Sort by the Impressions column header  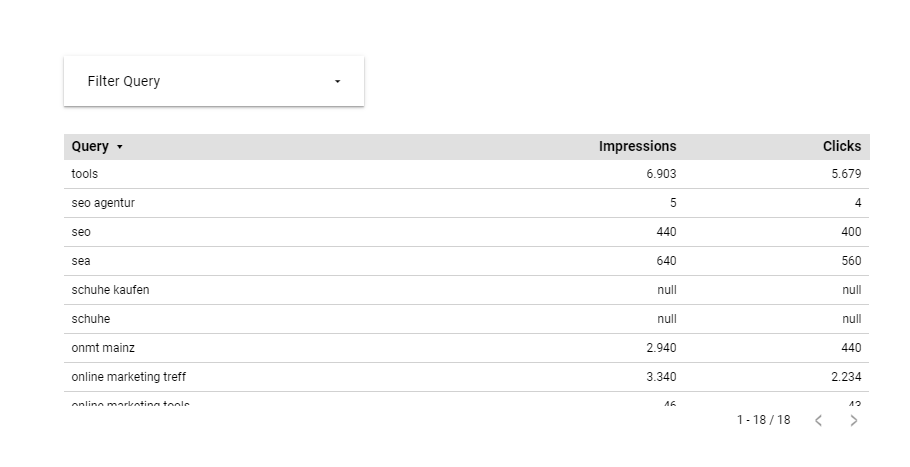coord(637,147)
